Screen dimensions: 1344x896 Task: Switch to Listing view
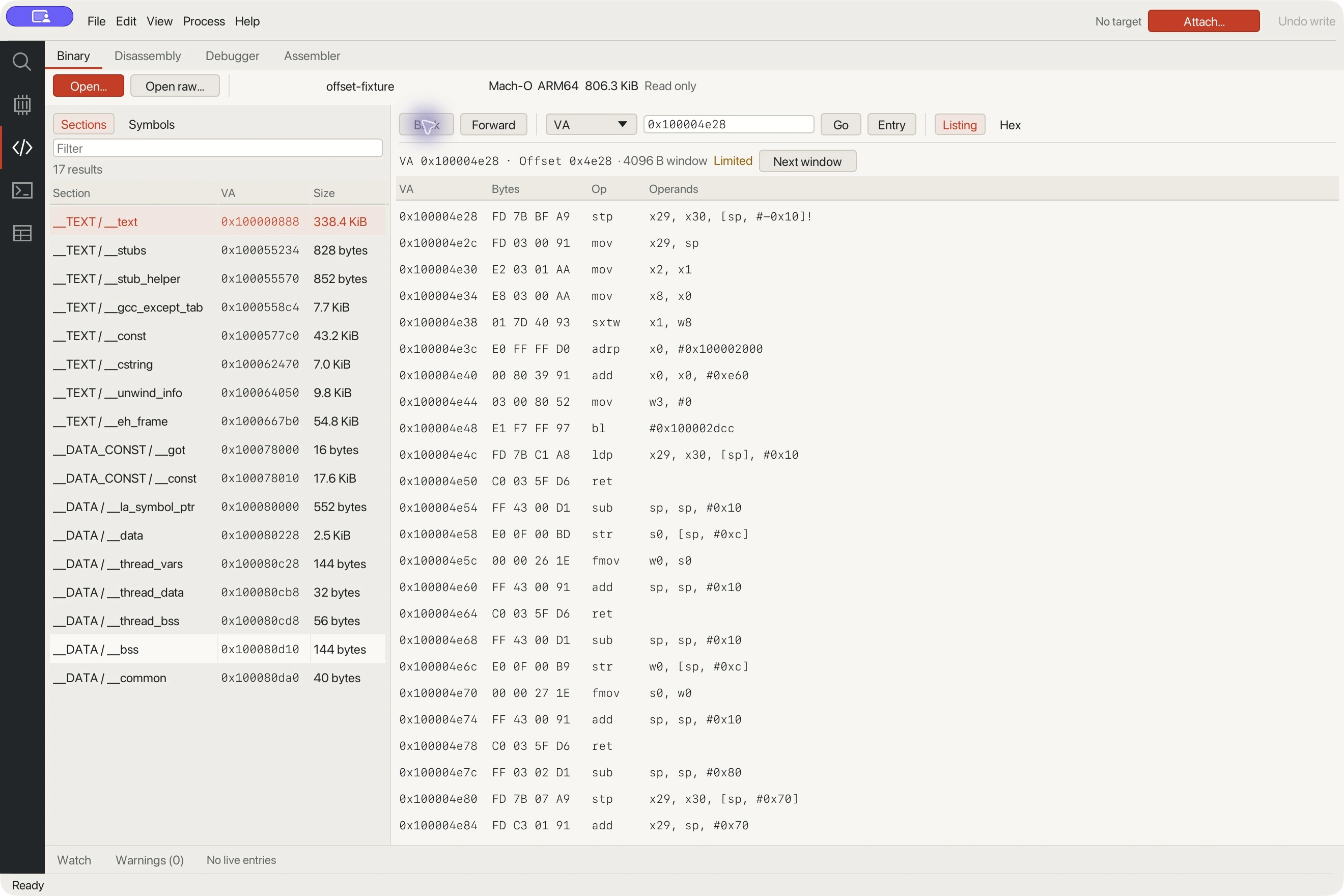pos(960,125)
